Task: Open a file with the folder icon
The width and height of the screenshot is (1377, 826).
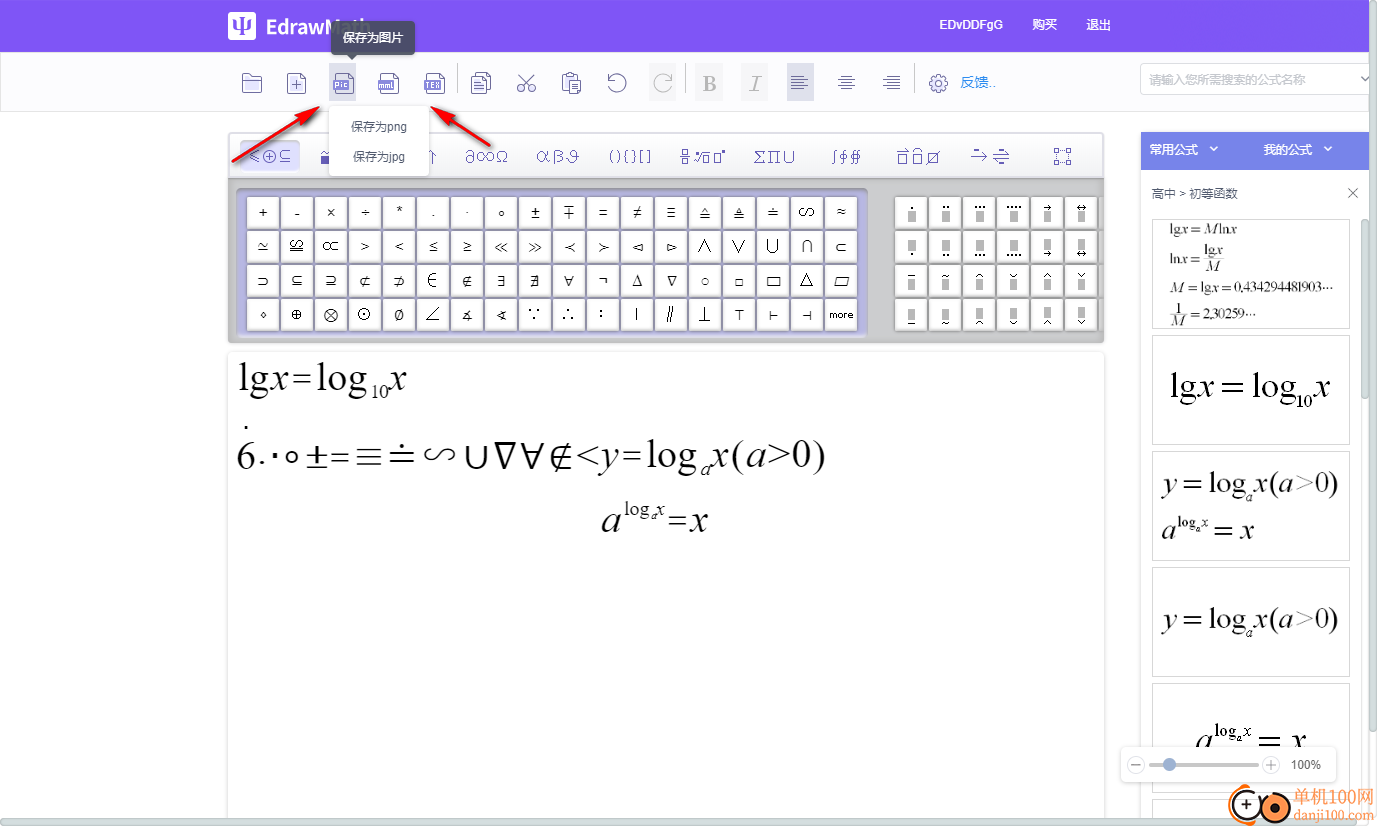Action: [x=252, y=83]
